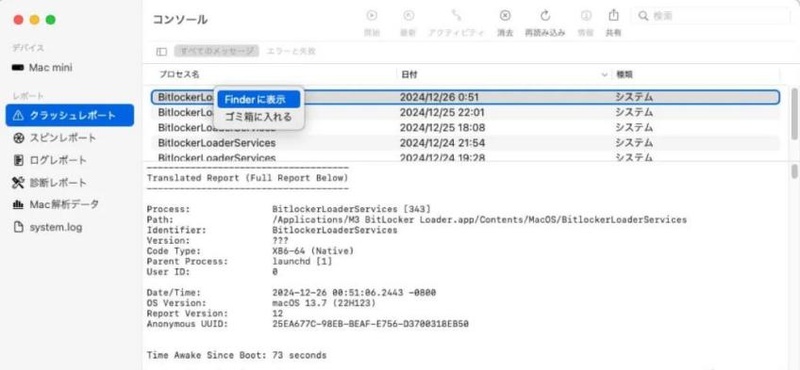Image resolution: width=800 pixels, height=370 pixels.
Task: Open Mac Analytics Data (Mac解析データ) in sidebar
Action: coord(70,205)
